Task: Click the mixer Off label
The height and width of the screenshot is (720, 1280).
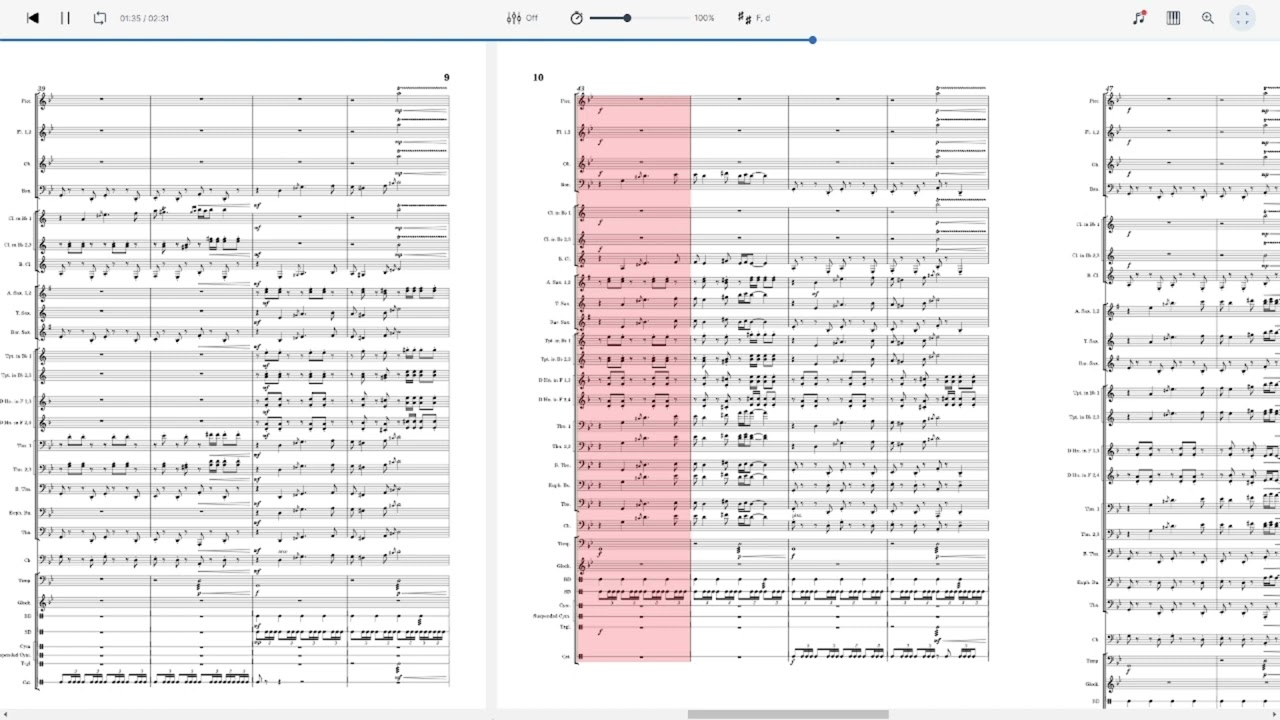Action: click(x=532, y=18)
